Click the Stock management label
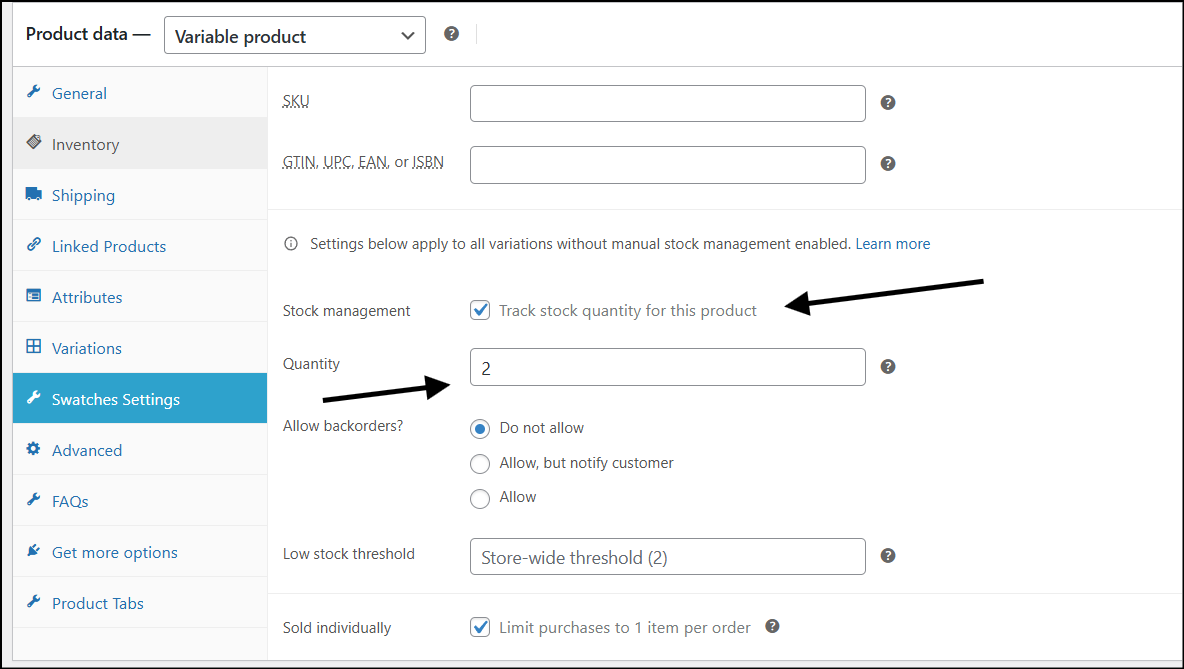1184x669 pixels. pyautogui.click(x=347, y=310)
